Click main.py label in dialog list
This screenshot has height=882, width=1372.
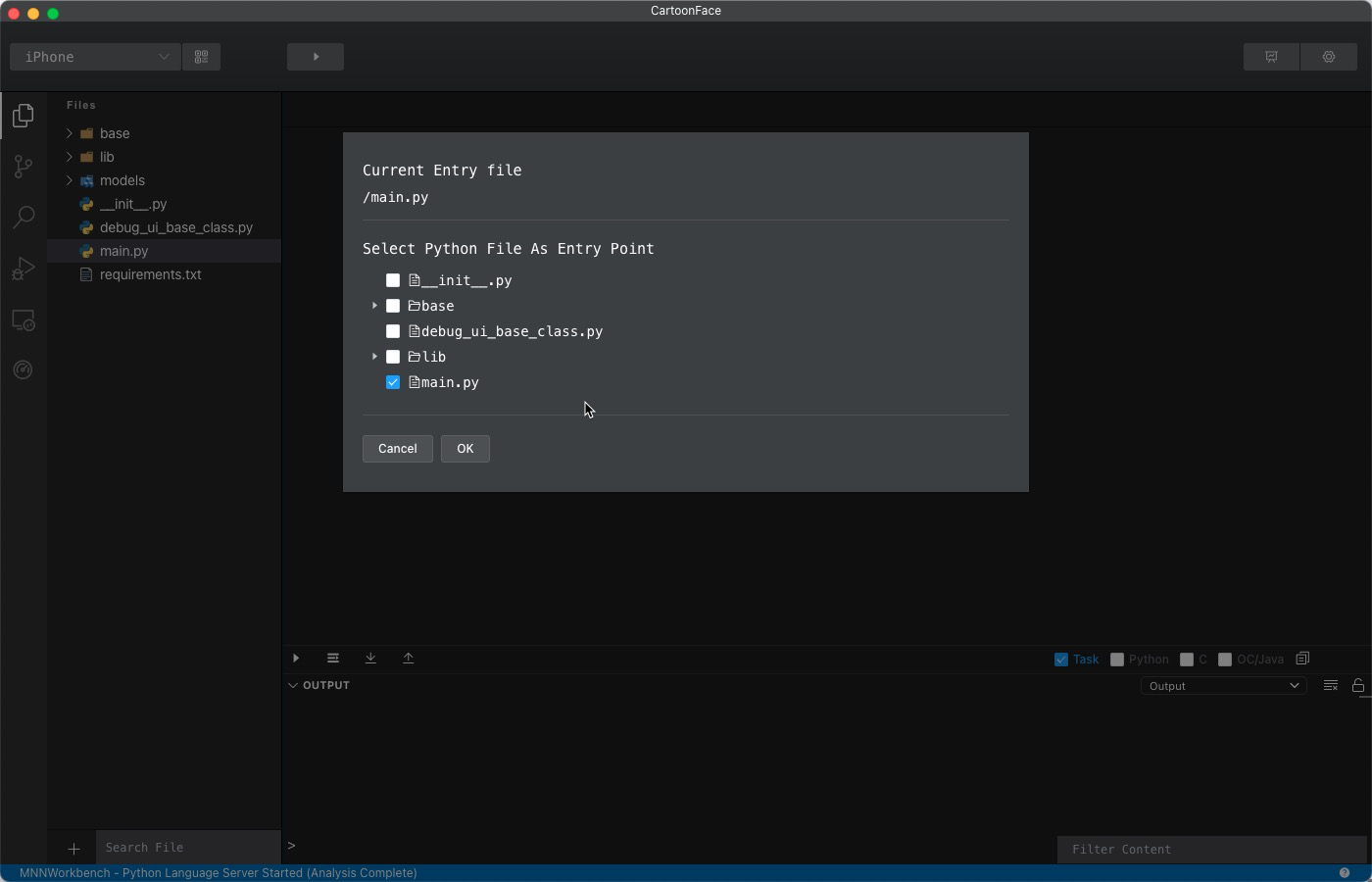pos(450,382)
